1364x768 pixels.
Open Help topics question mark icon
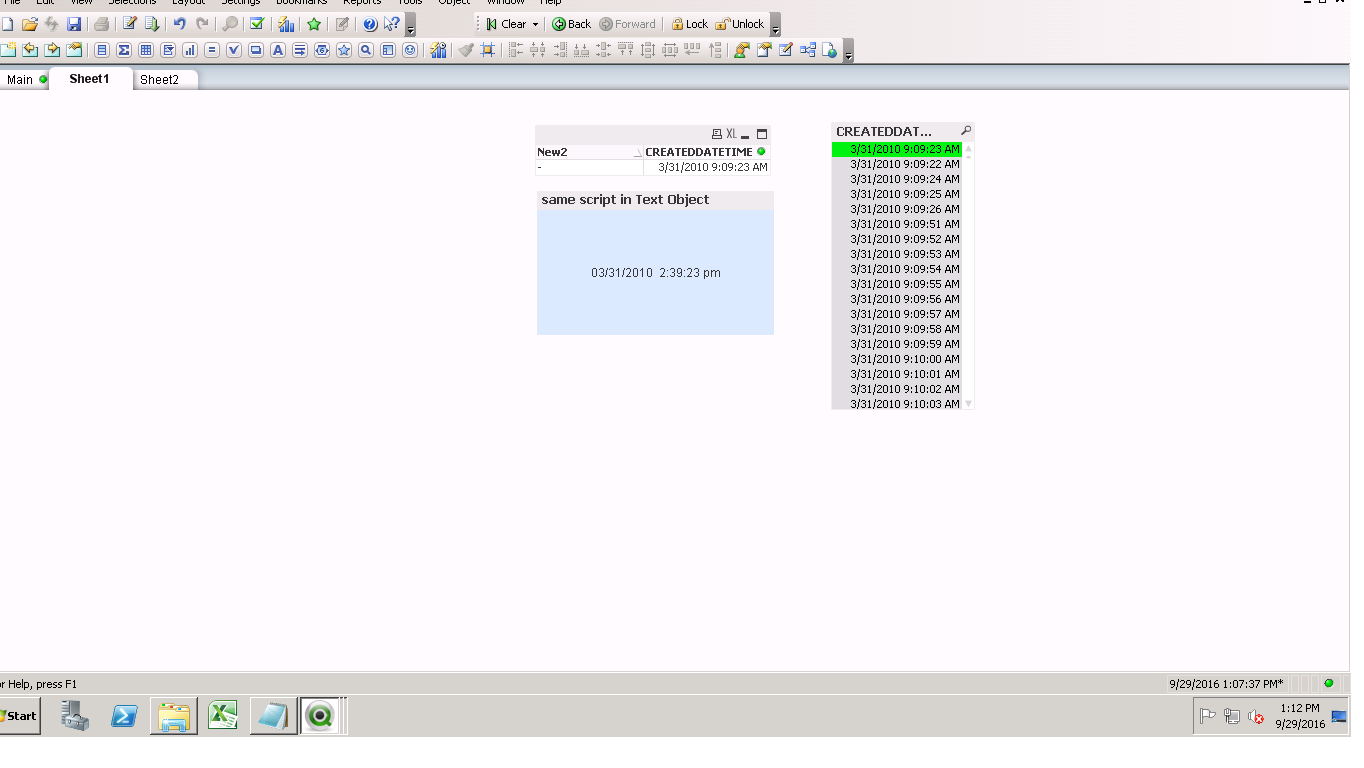coord(369,24)
